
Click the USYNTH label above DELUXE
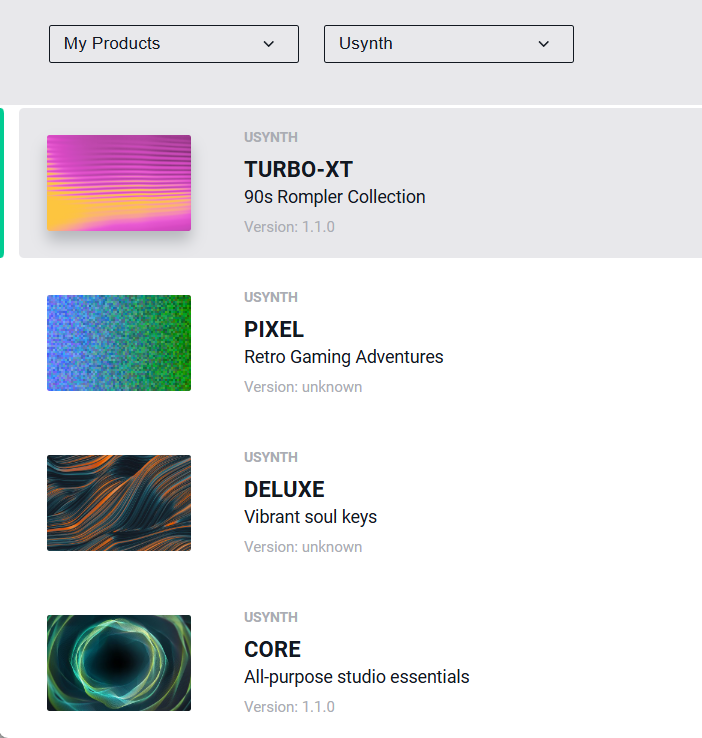[271, 457]
